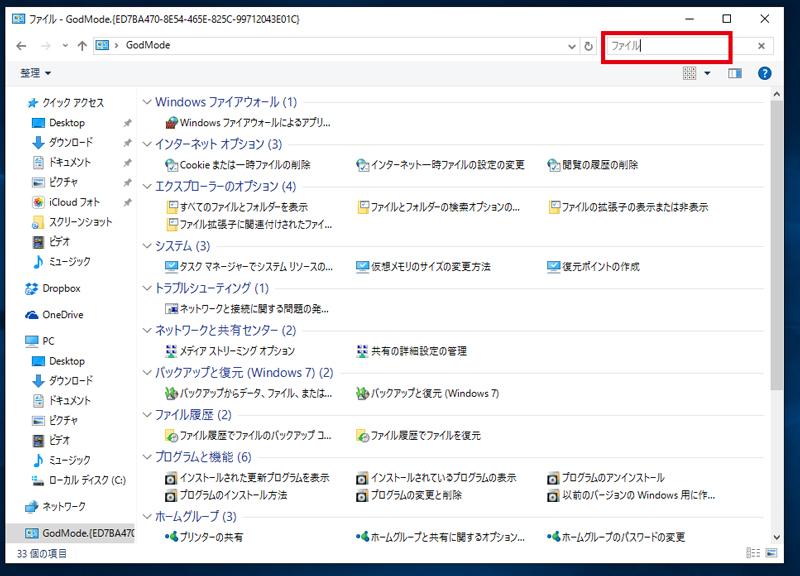Click the change view icon
The width and height of the screenshot is (800, 576).
click(689, 73)
